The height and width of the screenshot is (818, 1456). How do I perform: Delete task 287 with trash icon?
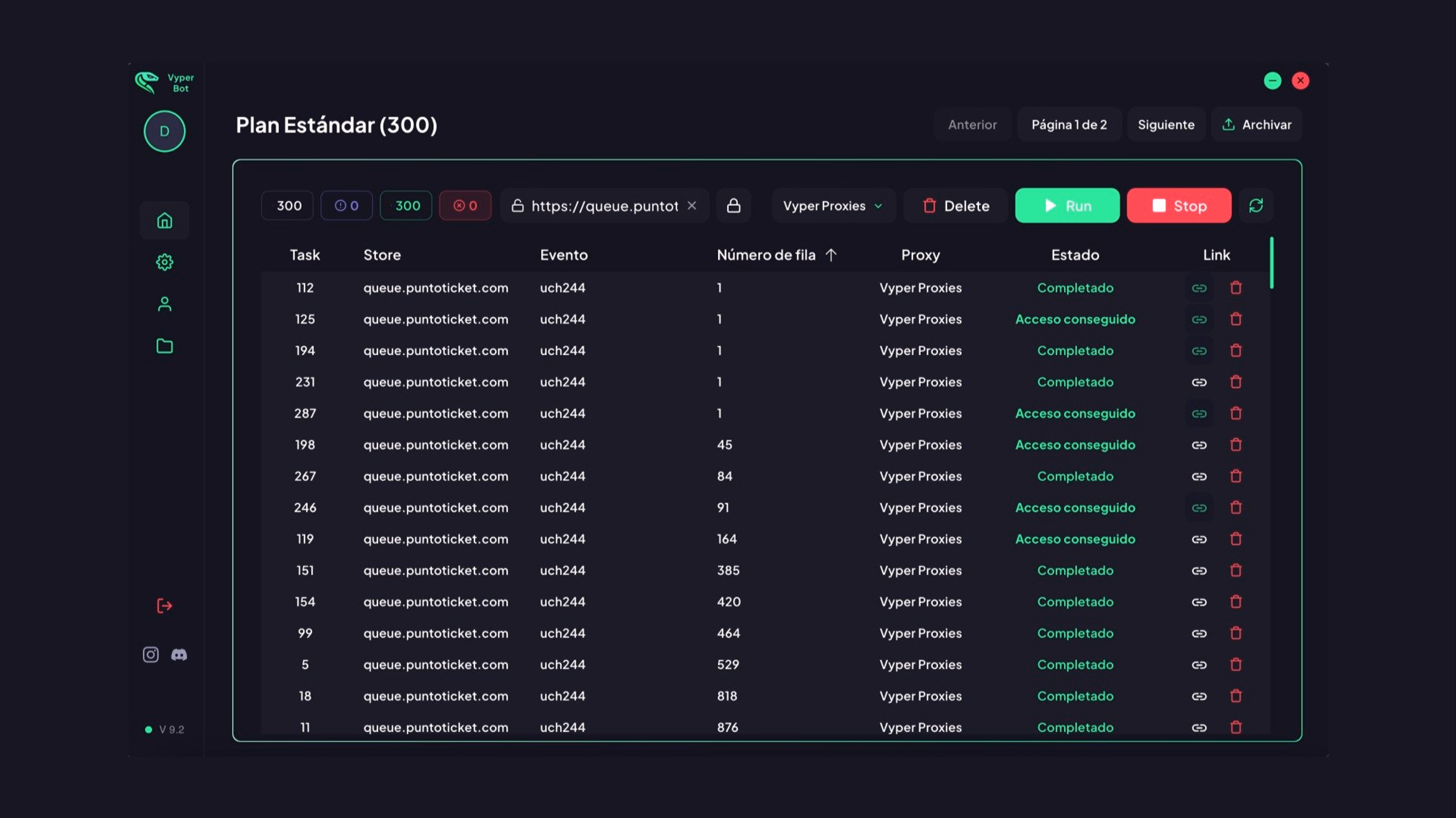coord(1236,413)
